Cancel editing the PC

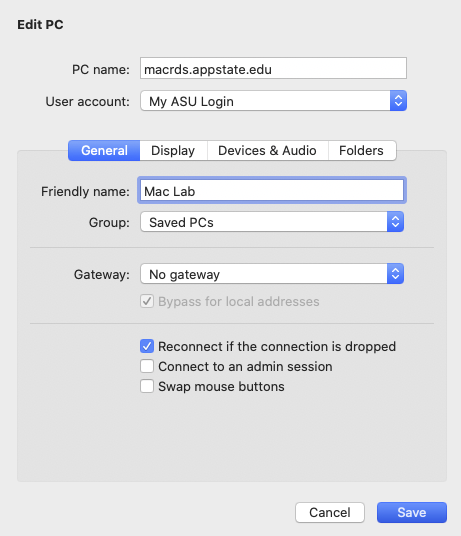[330, 512]
